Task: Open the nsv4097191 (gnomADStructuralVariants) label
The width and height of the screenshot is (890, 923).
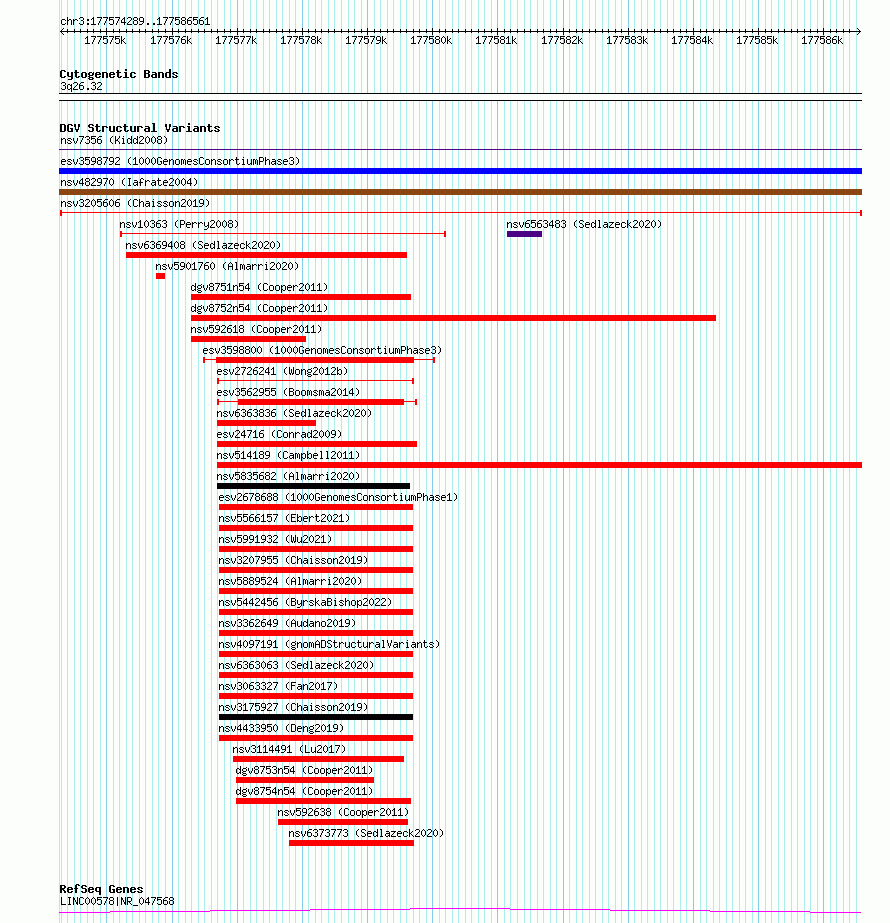Action: (329, 645)
